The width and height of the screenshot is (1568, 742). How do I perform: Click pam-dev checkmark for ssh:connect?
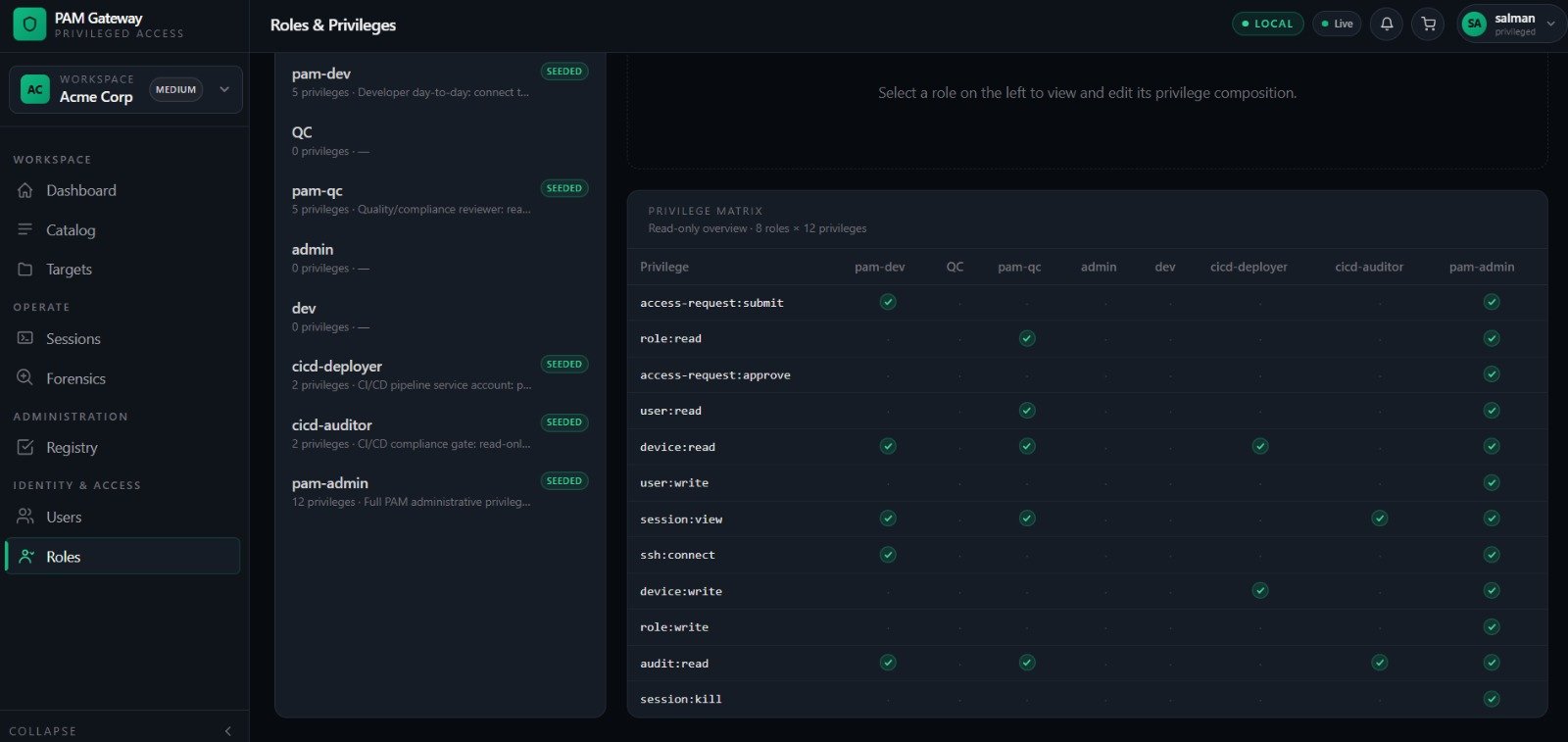(x=888, y=554)
